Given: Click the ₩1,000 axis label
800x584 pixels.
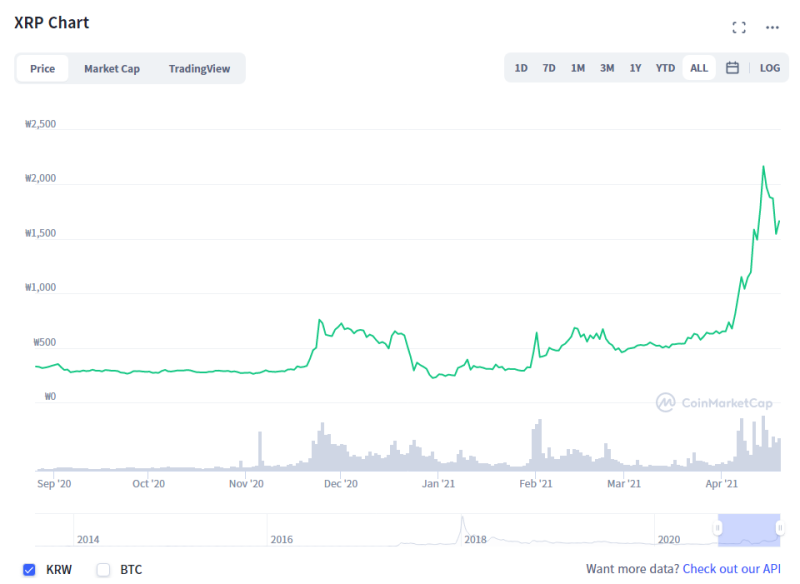Looking at the screenshot, I should click(x=40, y=287).
